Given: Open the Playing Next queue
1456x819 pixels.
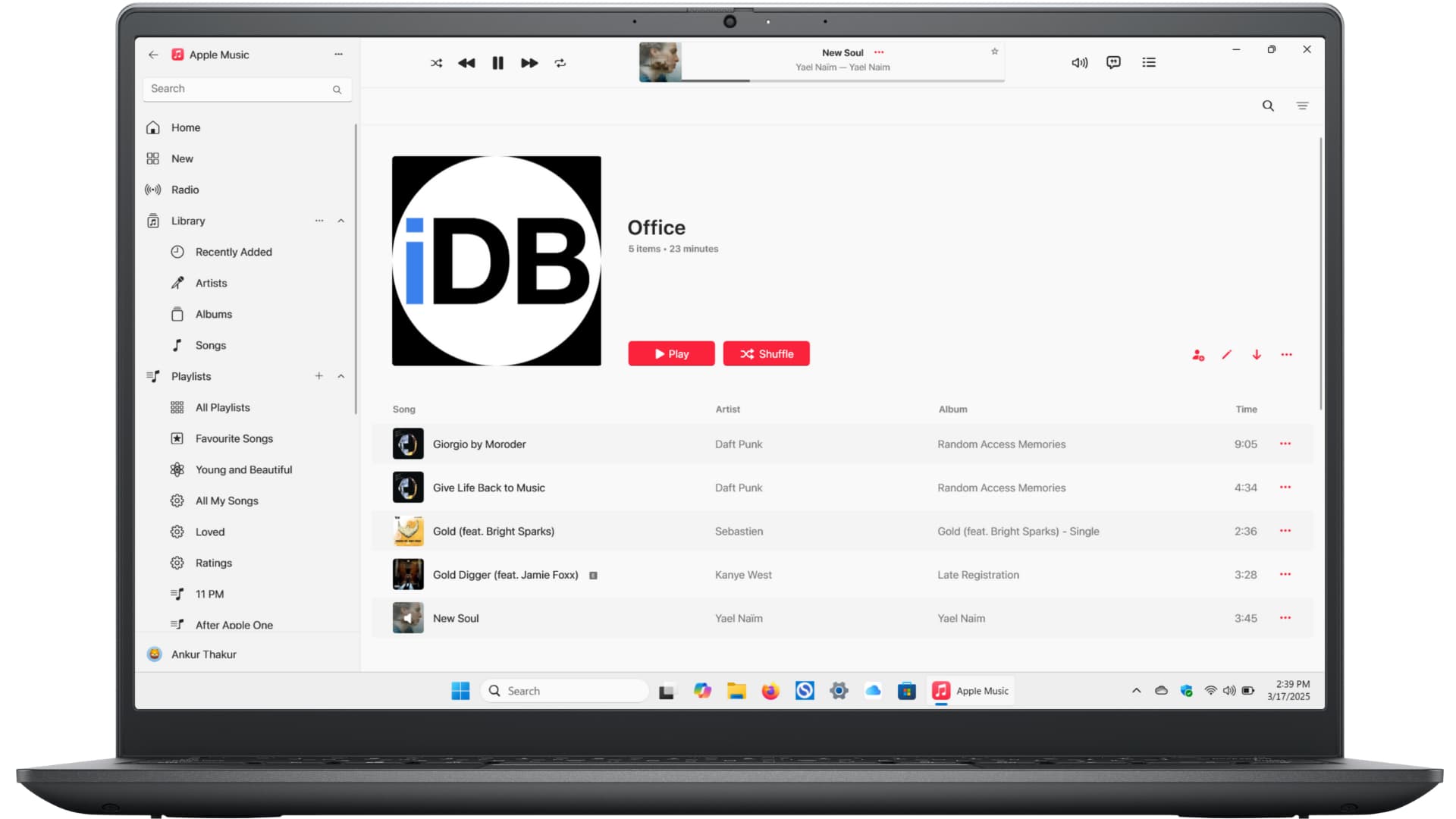Looking at the screenshot, I should coord(1149,63).
